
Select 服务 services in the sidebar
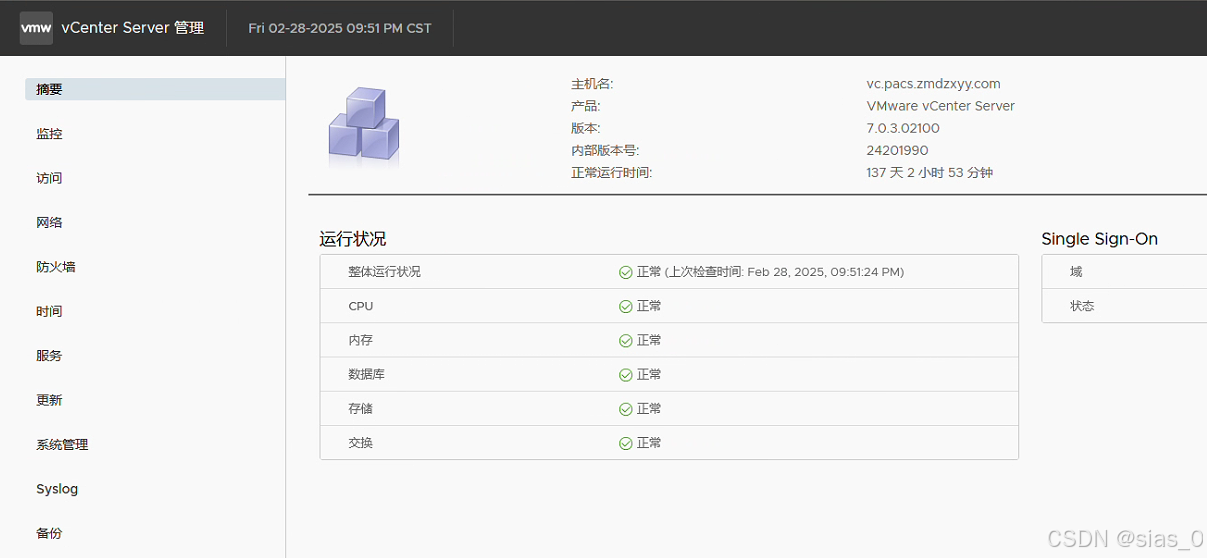point(50,355)
